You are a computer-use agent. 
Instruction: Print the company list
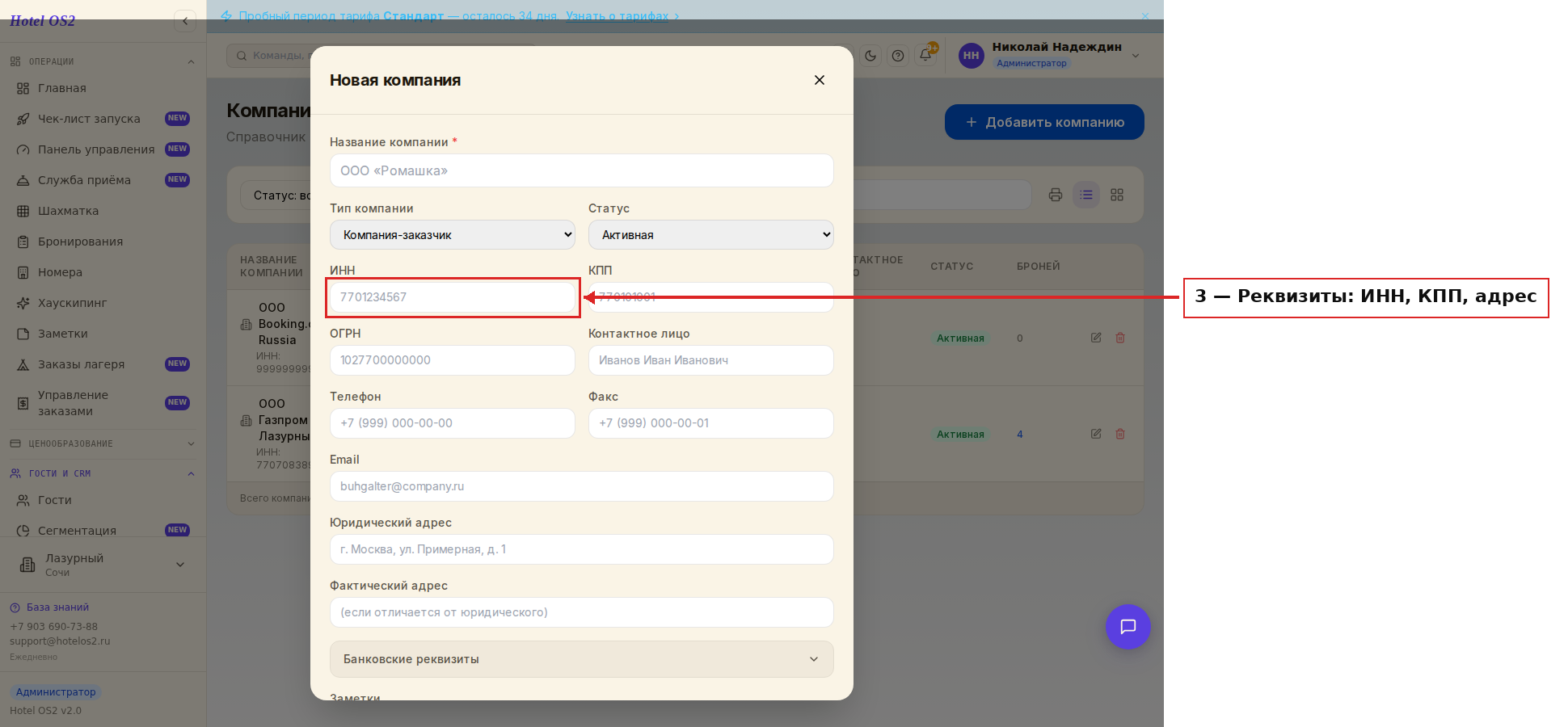point(1056,195)
